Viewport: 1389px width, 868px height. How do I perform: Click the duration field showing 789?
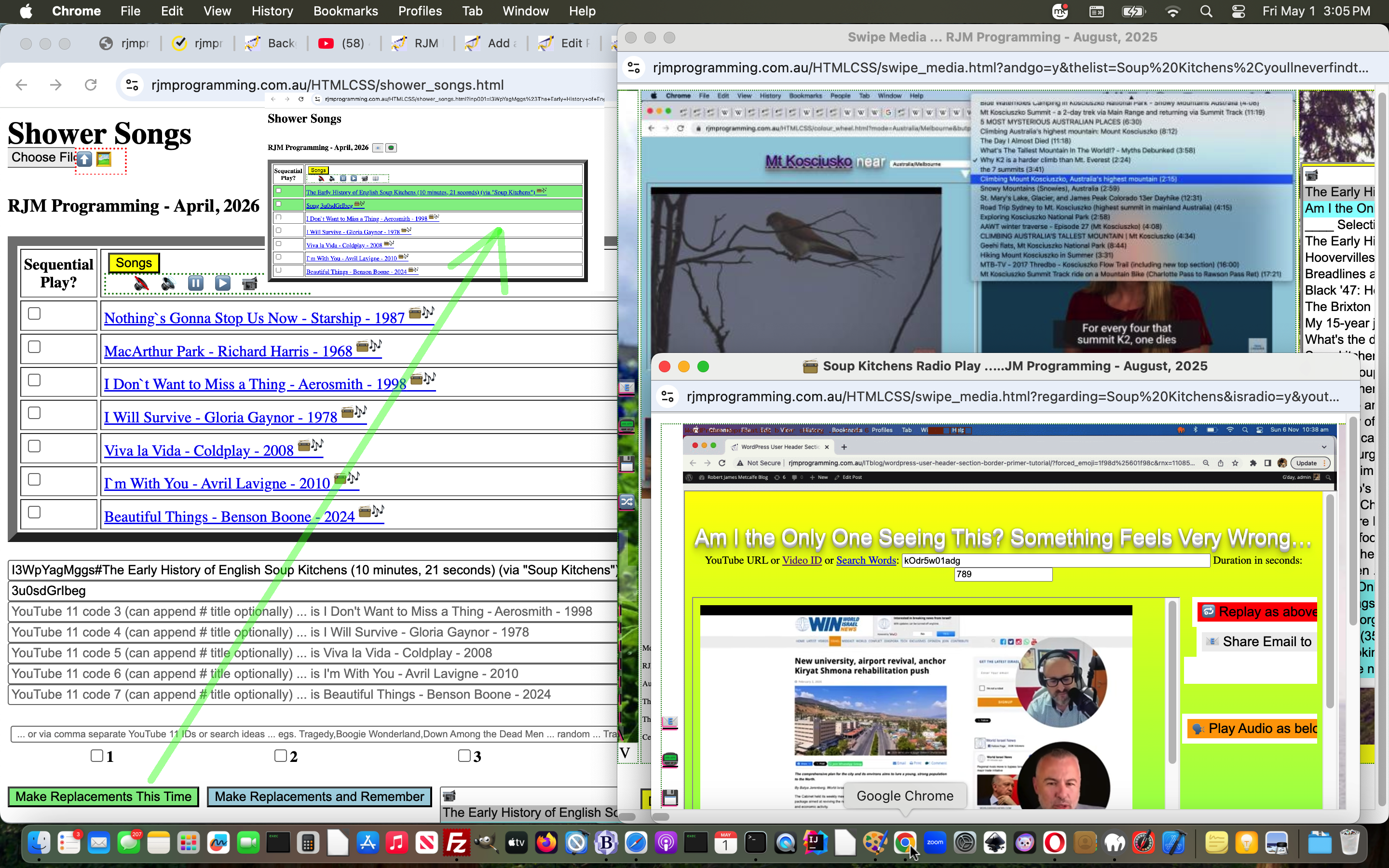[x=1003, y=575]
